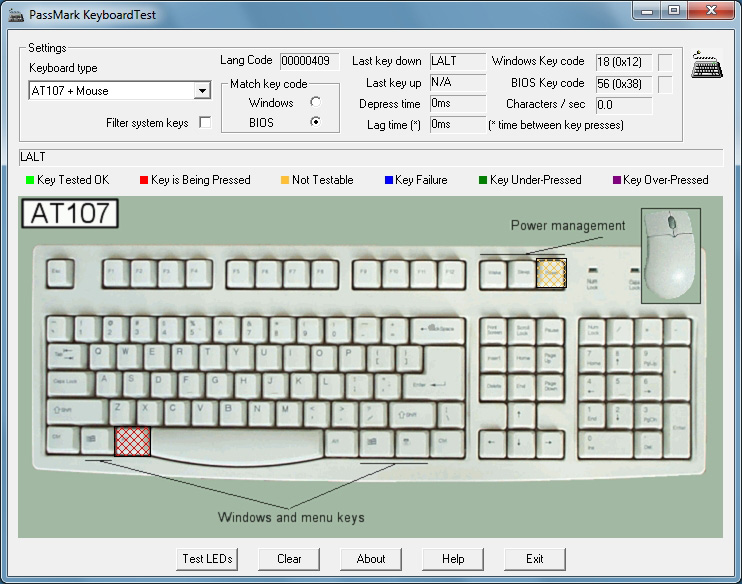Click the F1 key on the keyboard image
Viewport: 742px width, 584px height.
pyautogui.click(x=116, y=274)
